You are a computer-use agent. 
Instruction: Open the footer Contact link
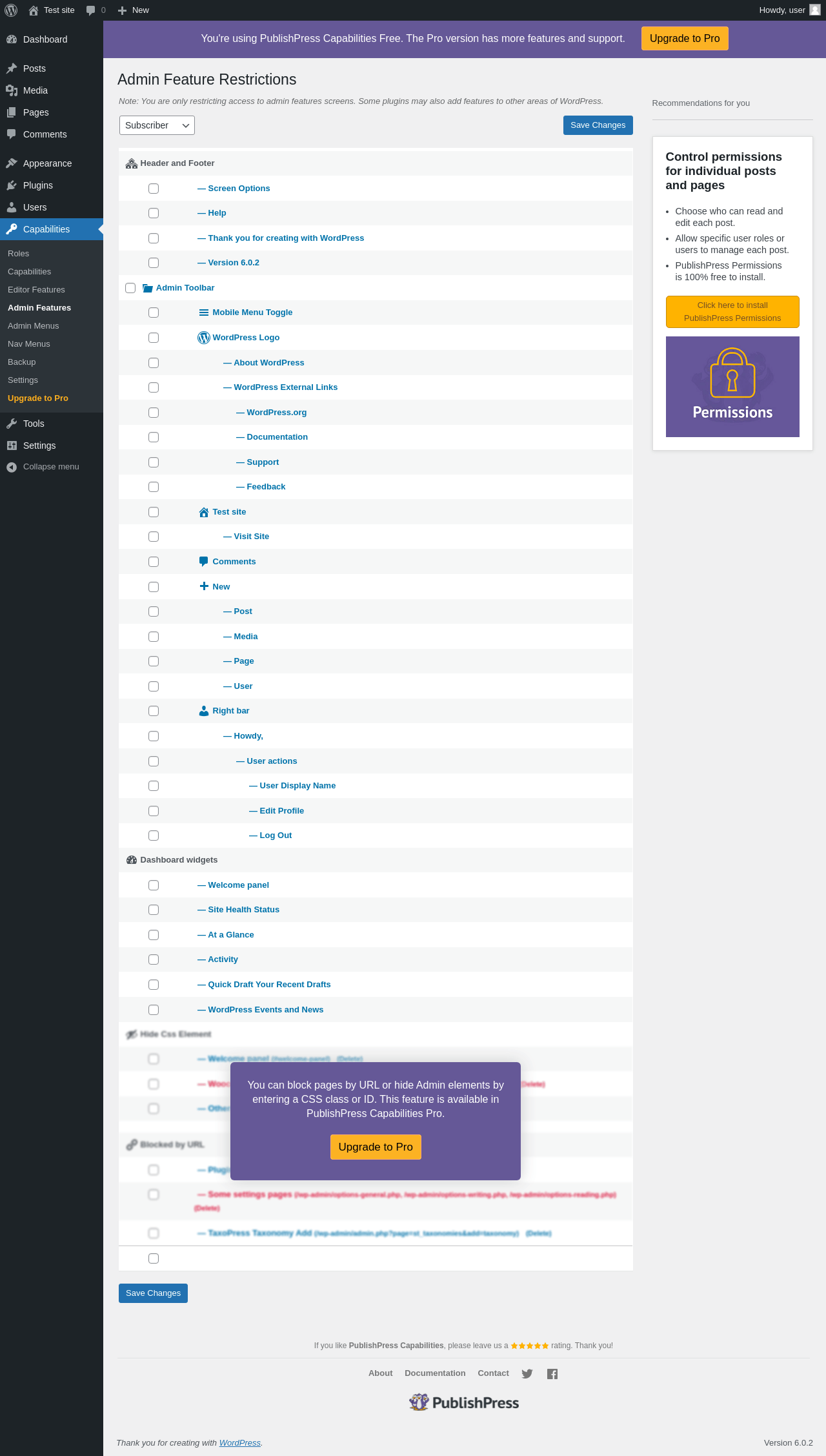pos(494,1373)
